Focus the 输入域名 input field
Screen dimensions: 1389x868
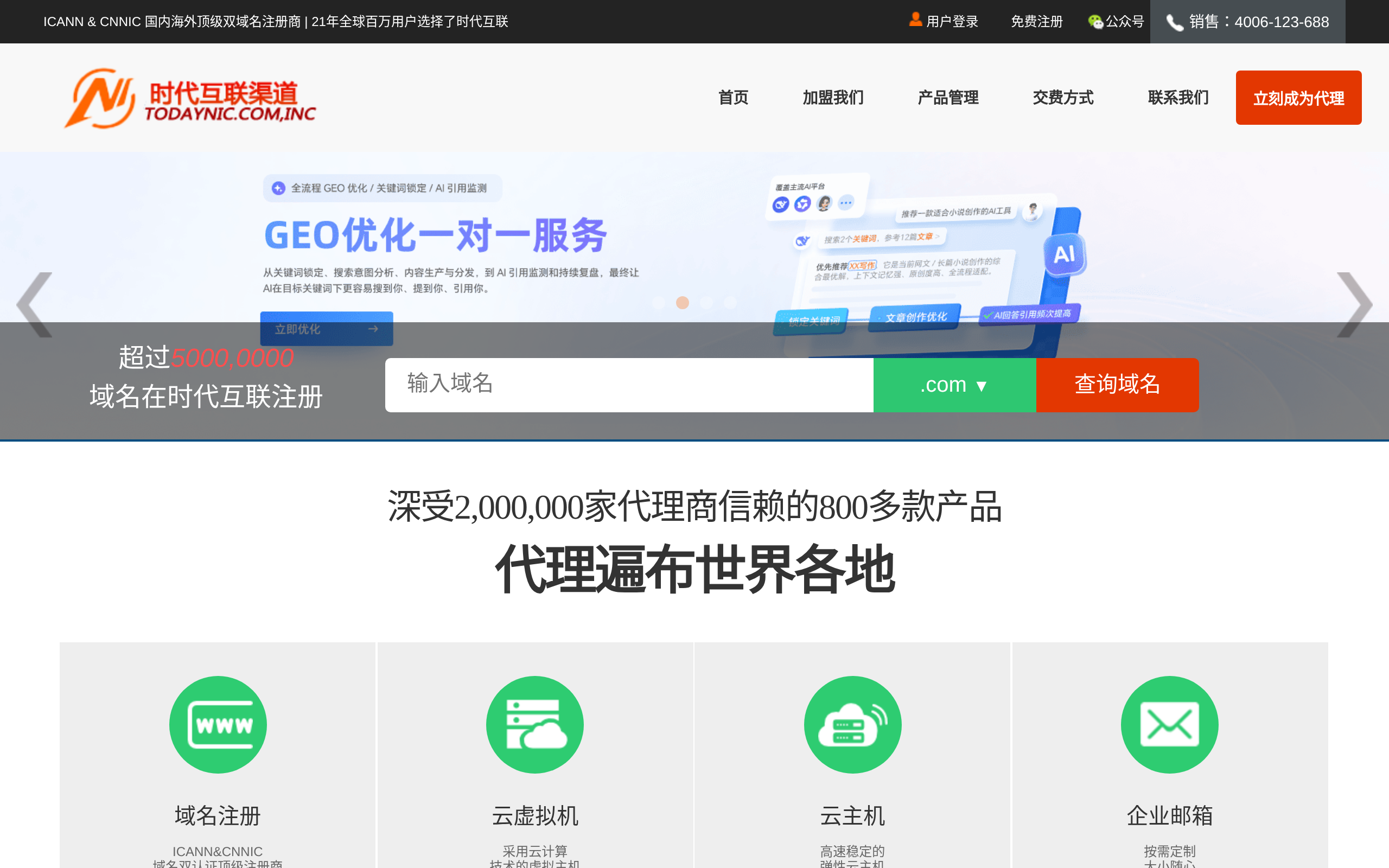[629, 385]
